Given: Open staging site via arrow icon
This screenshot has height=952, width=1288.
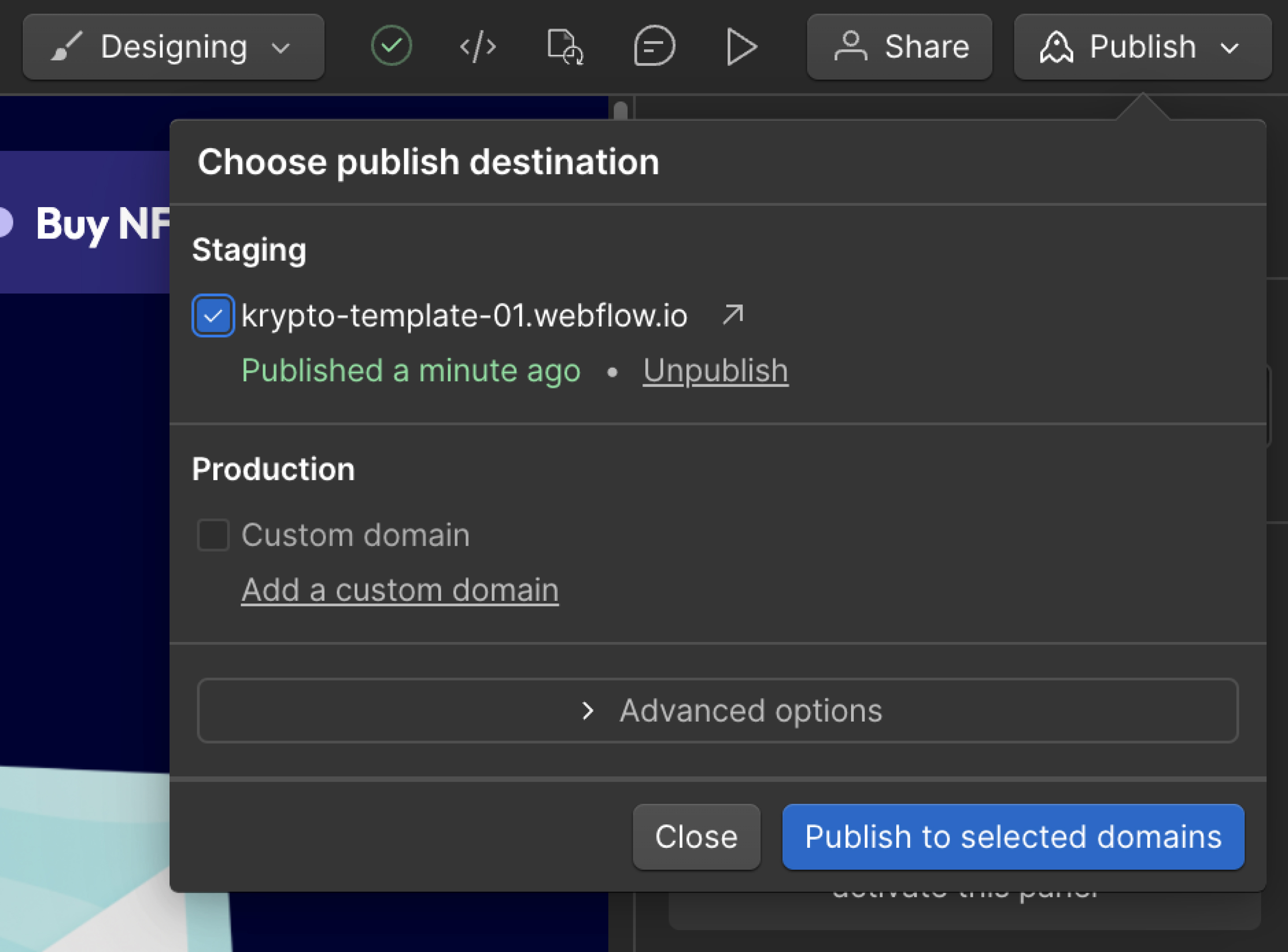Looking at the screenshot, I should click(x=733, y=315).
